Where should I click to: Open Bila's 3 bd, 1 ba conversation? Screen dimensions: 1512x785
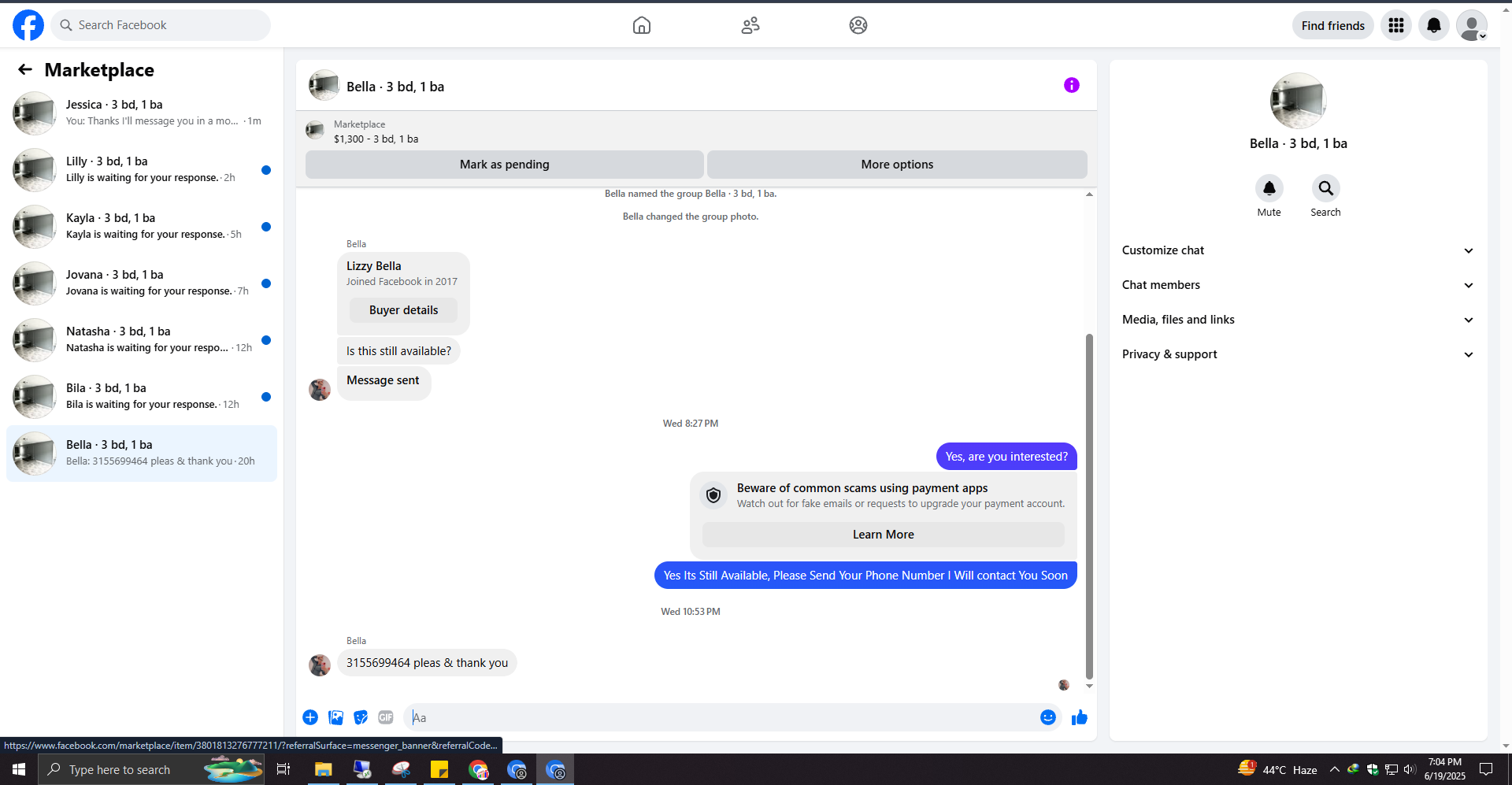click(x=142, y=397)
